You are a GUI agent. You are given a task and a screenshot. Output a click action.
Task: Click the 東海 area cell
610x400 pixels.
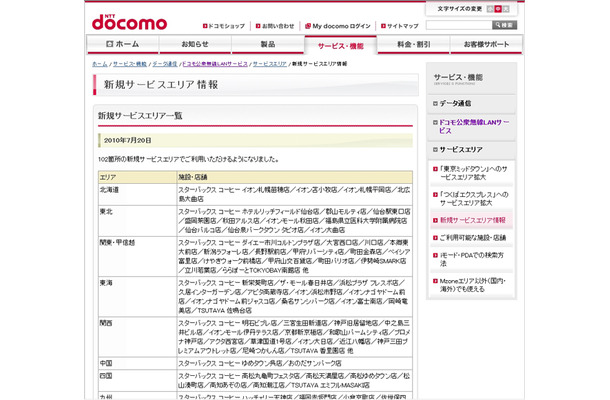(138, 296)
